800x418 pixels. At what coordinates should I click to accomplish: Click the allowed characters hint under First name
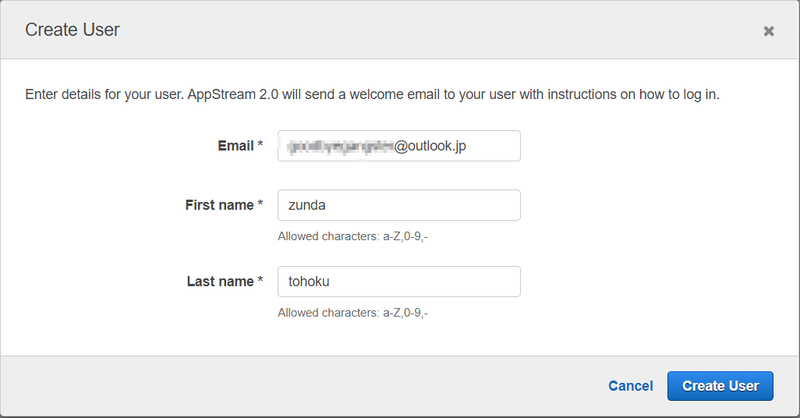coord(359,237)
